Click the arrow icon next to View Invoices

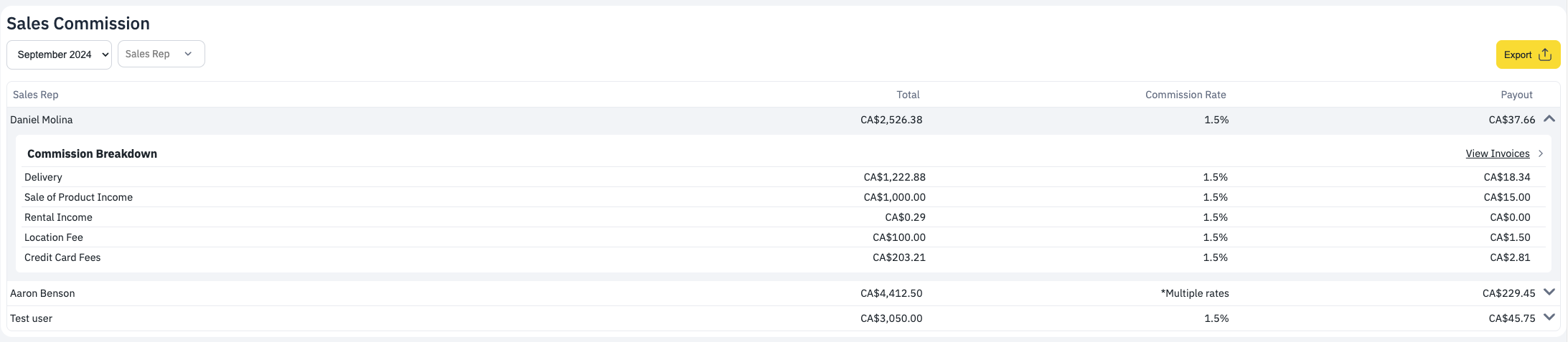[1540, 153]
